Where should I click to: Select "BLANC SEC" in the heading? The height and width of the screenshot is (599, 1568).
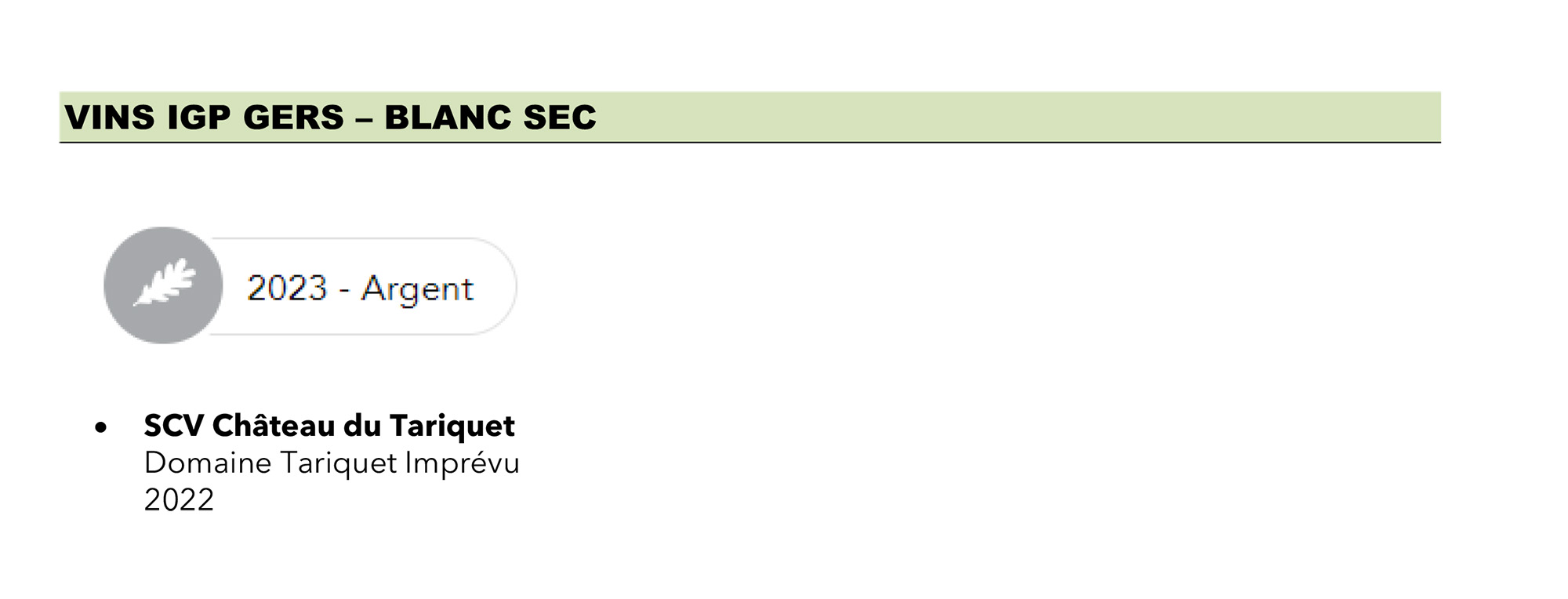tap(490, 118)
